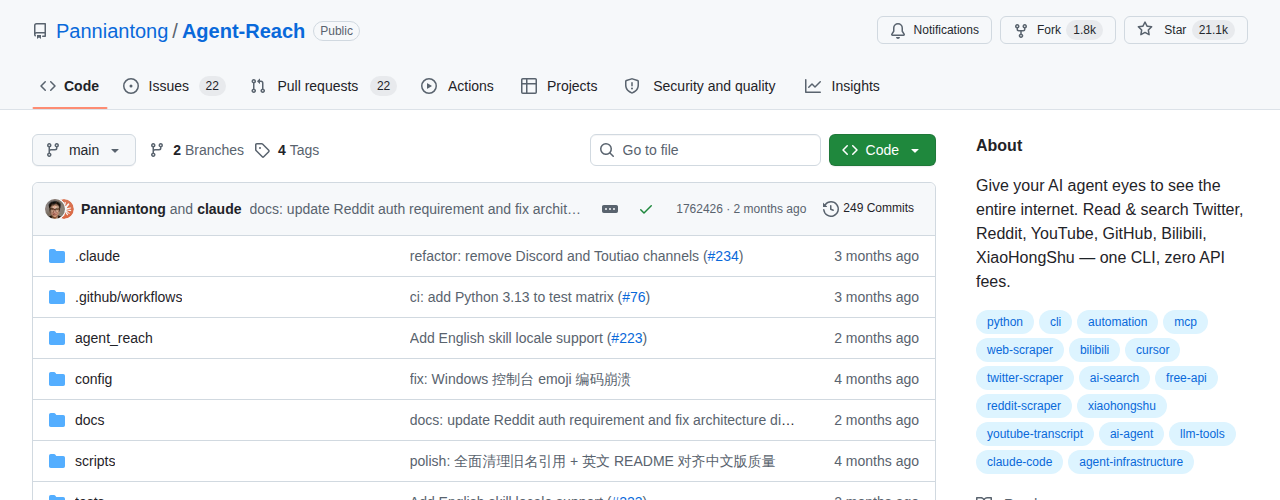
Task: Open the Security and quality tab
Action: coord(700,86)
